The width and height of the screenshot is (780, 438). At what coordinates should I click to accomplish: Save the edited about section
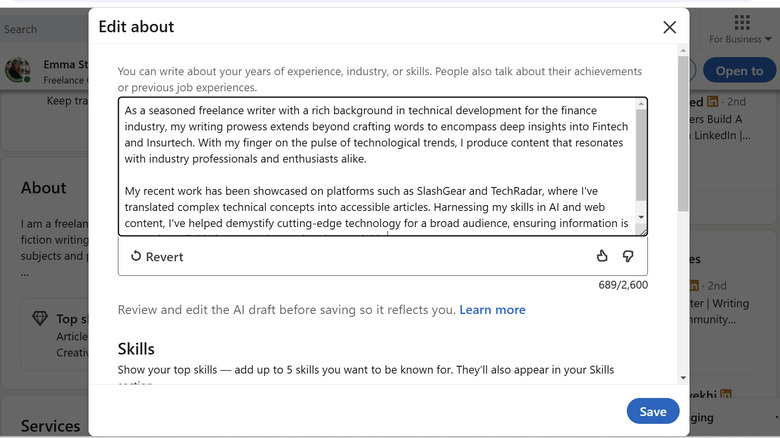pos(653,411)
